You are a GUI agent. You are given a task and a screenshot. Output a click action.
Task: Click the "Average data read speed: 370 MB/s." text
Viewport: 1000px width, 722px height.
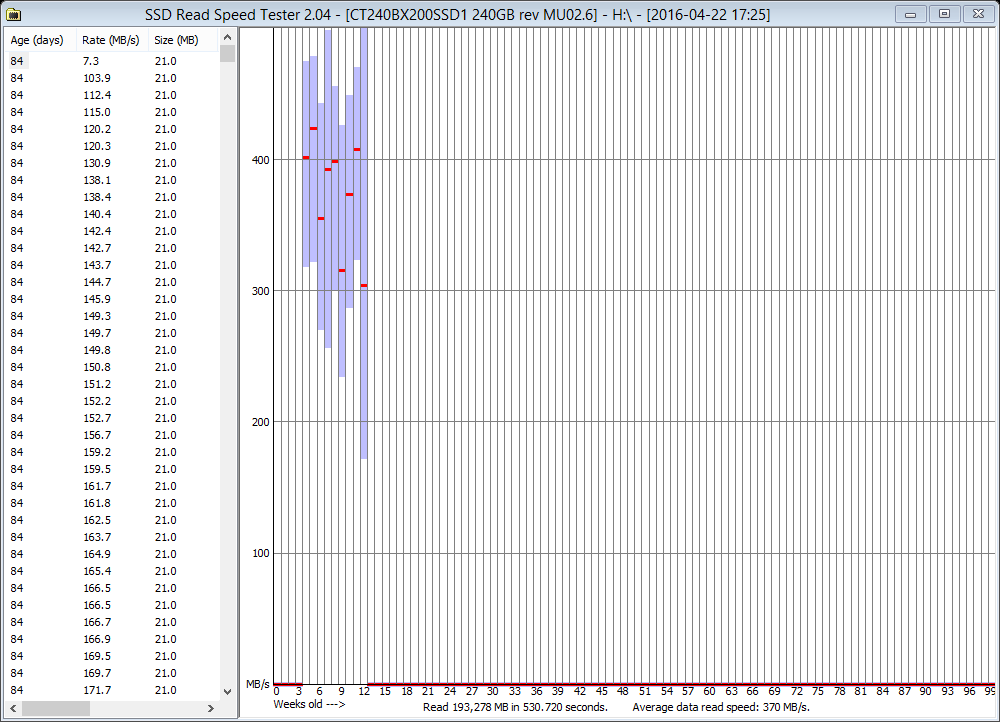721,707
